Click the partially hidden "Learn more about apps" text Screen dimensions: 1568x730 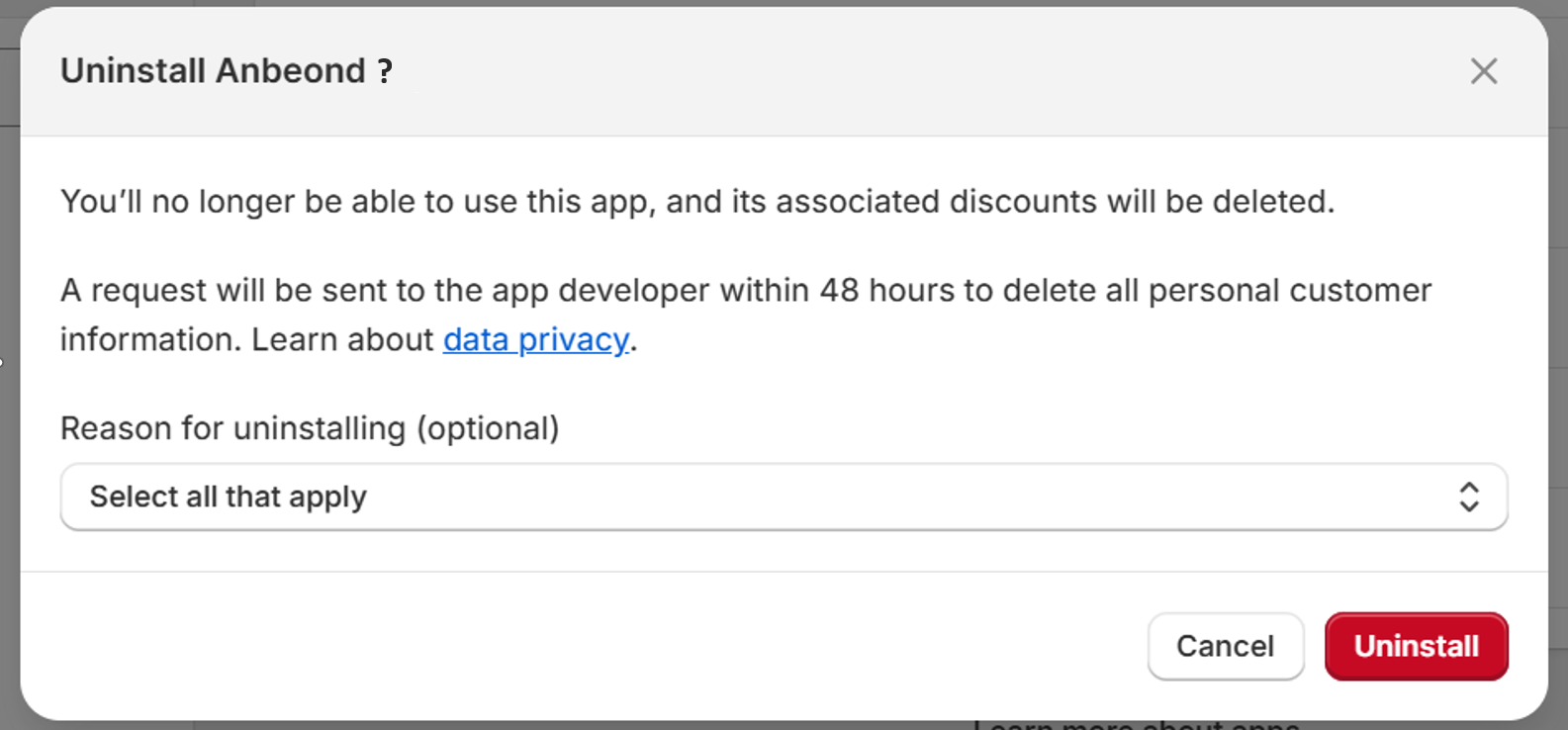click(1138, 725)
